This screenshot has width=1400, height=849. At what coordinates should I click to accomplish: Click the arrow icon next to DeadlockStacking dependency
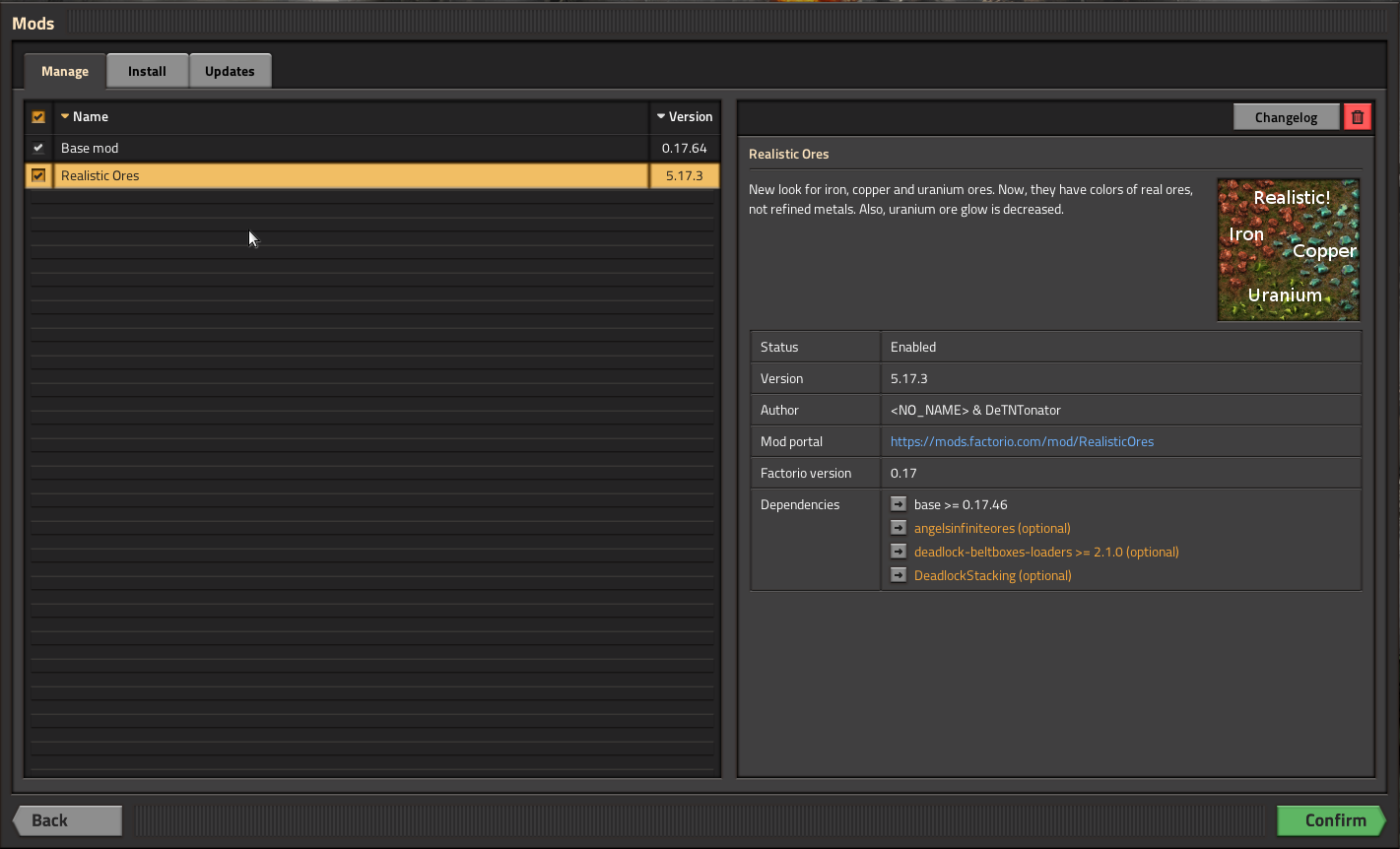(899, 574)
